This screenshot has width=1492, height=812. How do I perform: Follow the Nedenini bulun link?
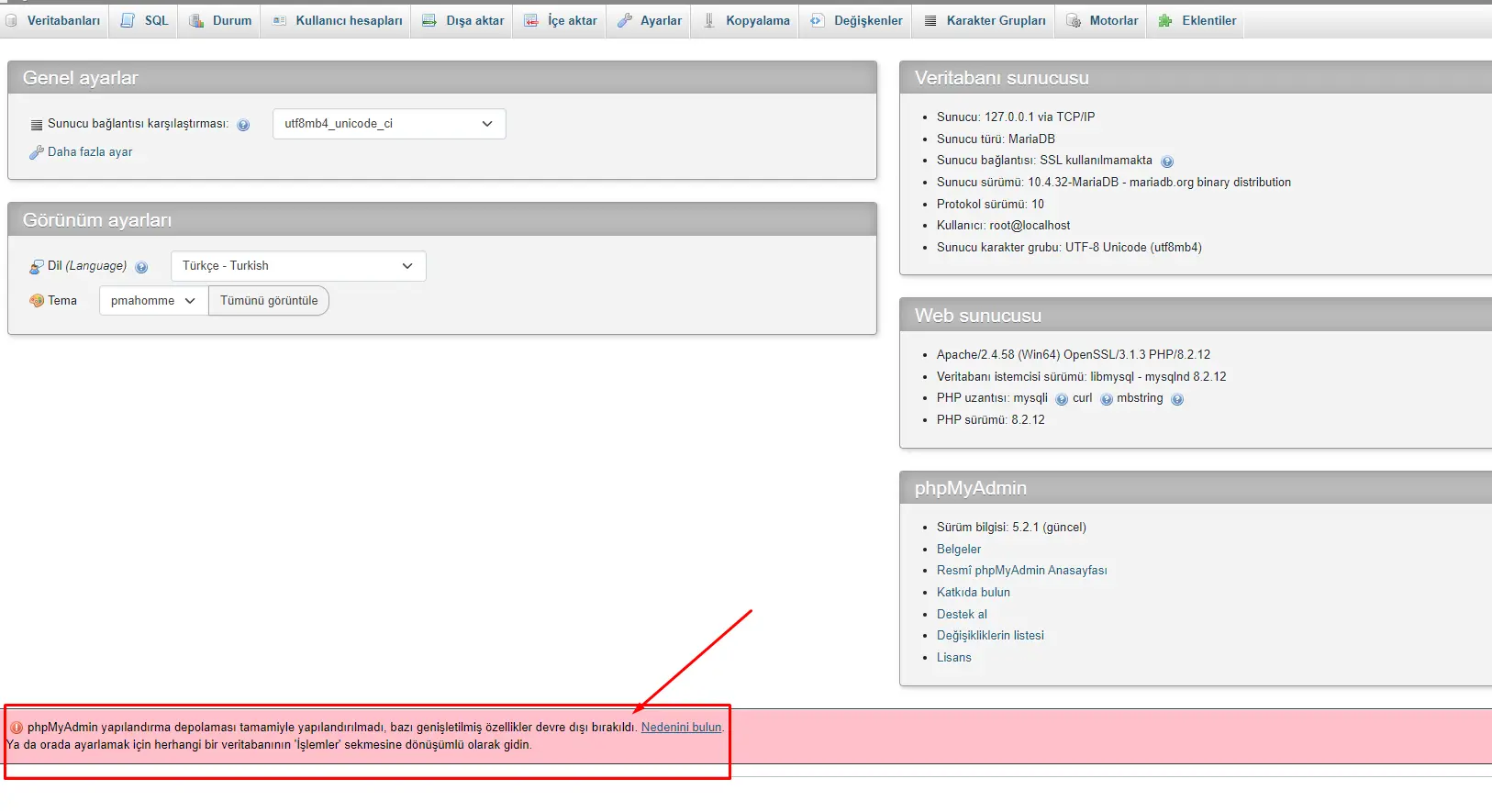[681, 727]
